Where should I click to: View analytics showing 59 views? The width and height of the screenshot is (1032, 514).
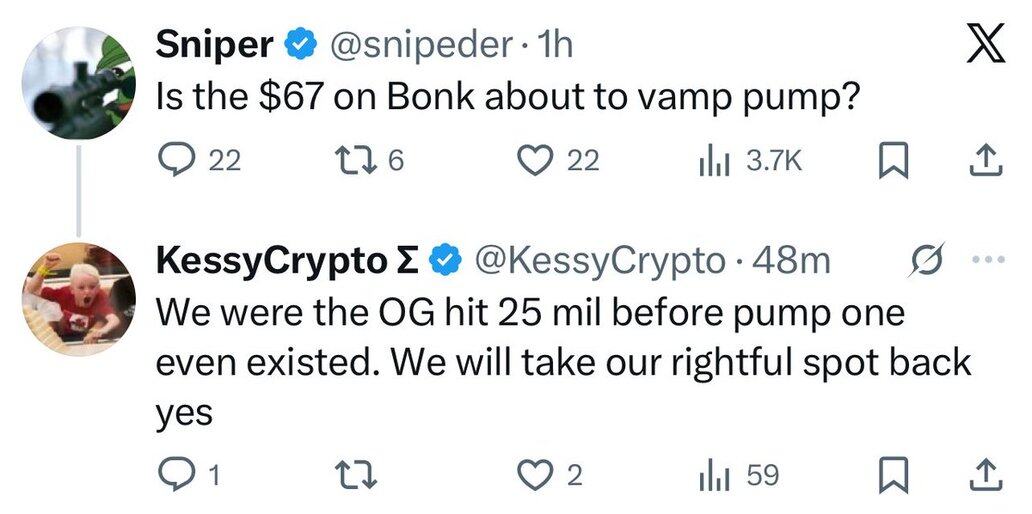[710, 474]
